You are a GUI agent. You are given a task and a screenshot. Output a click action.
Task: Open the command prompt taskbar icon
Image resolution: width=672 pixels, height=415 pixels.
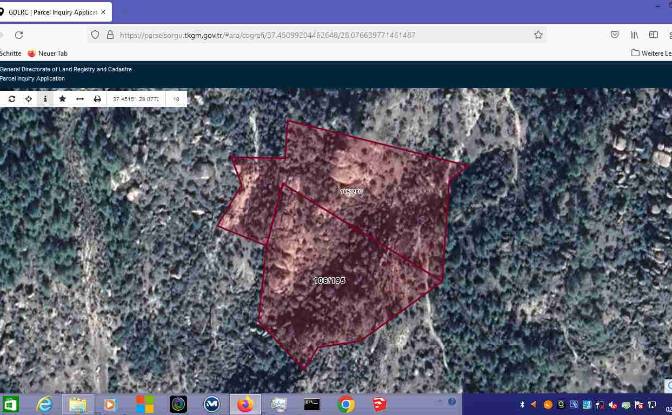point(312,404)
